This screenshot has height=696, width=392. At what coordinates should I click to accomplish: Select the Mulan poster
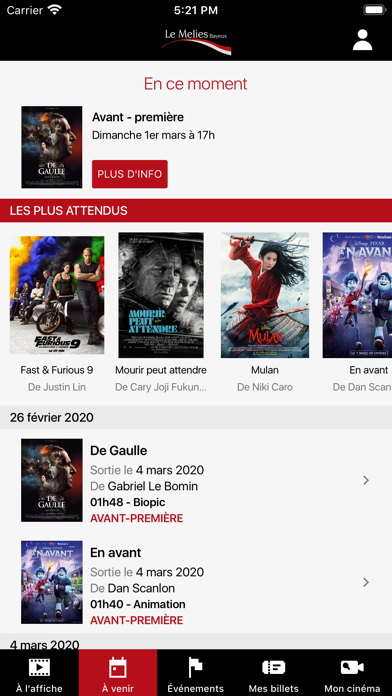pos(265,295)
